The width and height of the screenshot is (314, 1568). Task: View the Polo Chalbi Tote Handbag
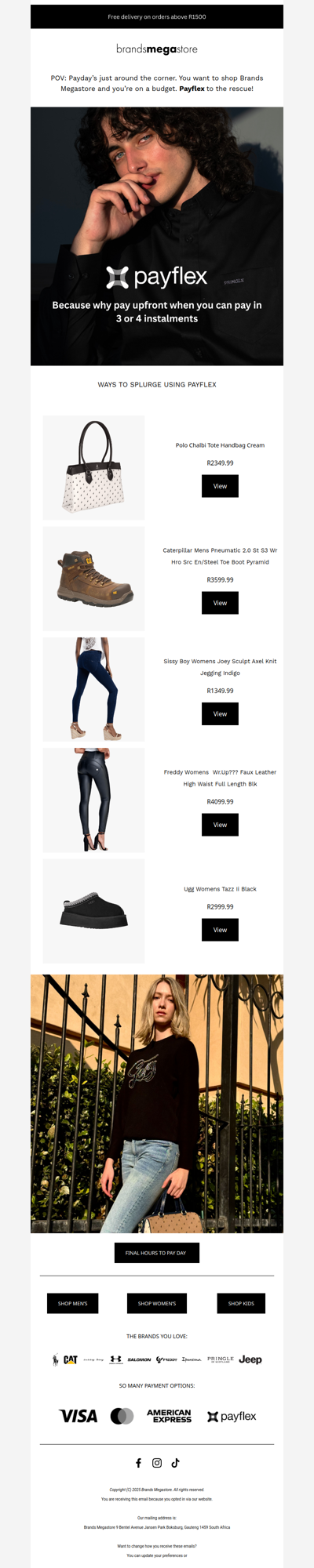[220, 486]
